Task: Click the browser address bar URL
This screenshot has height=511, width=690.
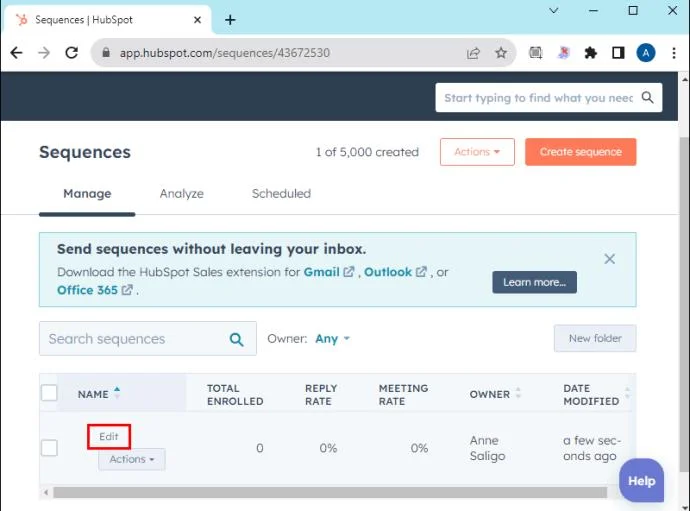Action: click(x=225, y=53)
